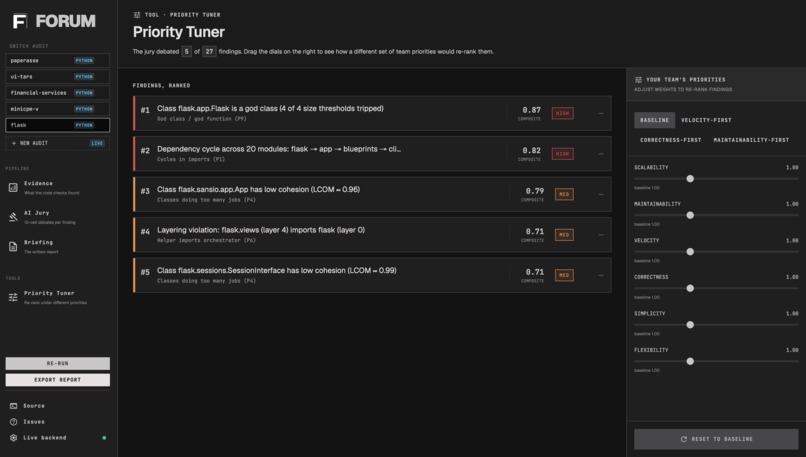Image resolution: width=806 pixels, height=457 pixels.
Task: Select the Maintainability-First preset
Action: coord(751,140)
